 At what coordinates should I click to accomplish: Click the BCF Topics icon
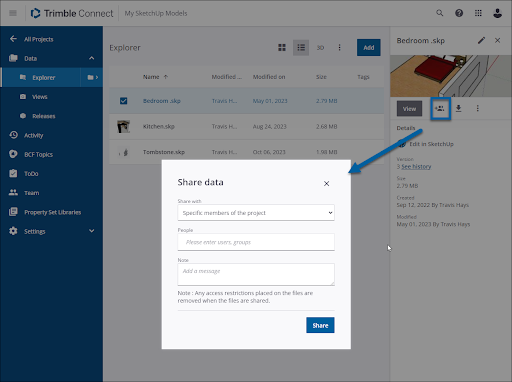coord(13,154)
